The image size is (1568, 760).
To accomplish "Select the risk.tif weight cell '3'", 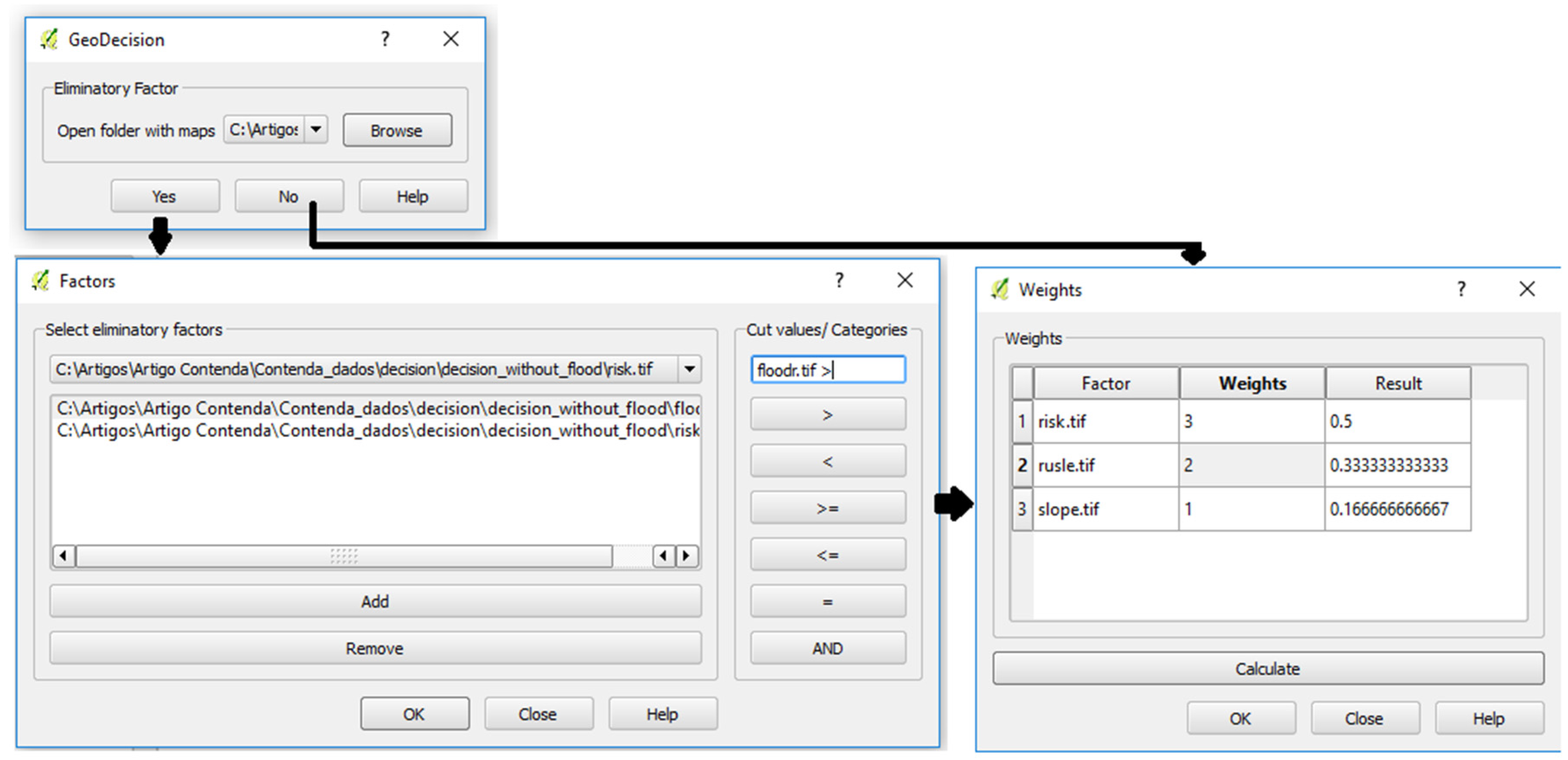I will point(1252,421).
